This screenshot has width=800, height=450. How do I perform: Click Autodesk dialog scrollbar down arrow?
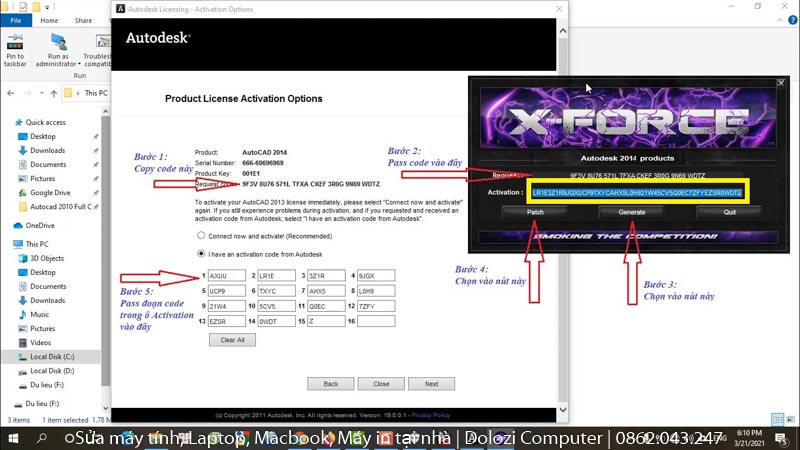[x=563, y=410]
